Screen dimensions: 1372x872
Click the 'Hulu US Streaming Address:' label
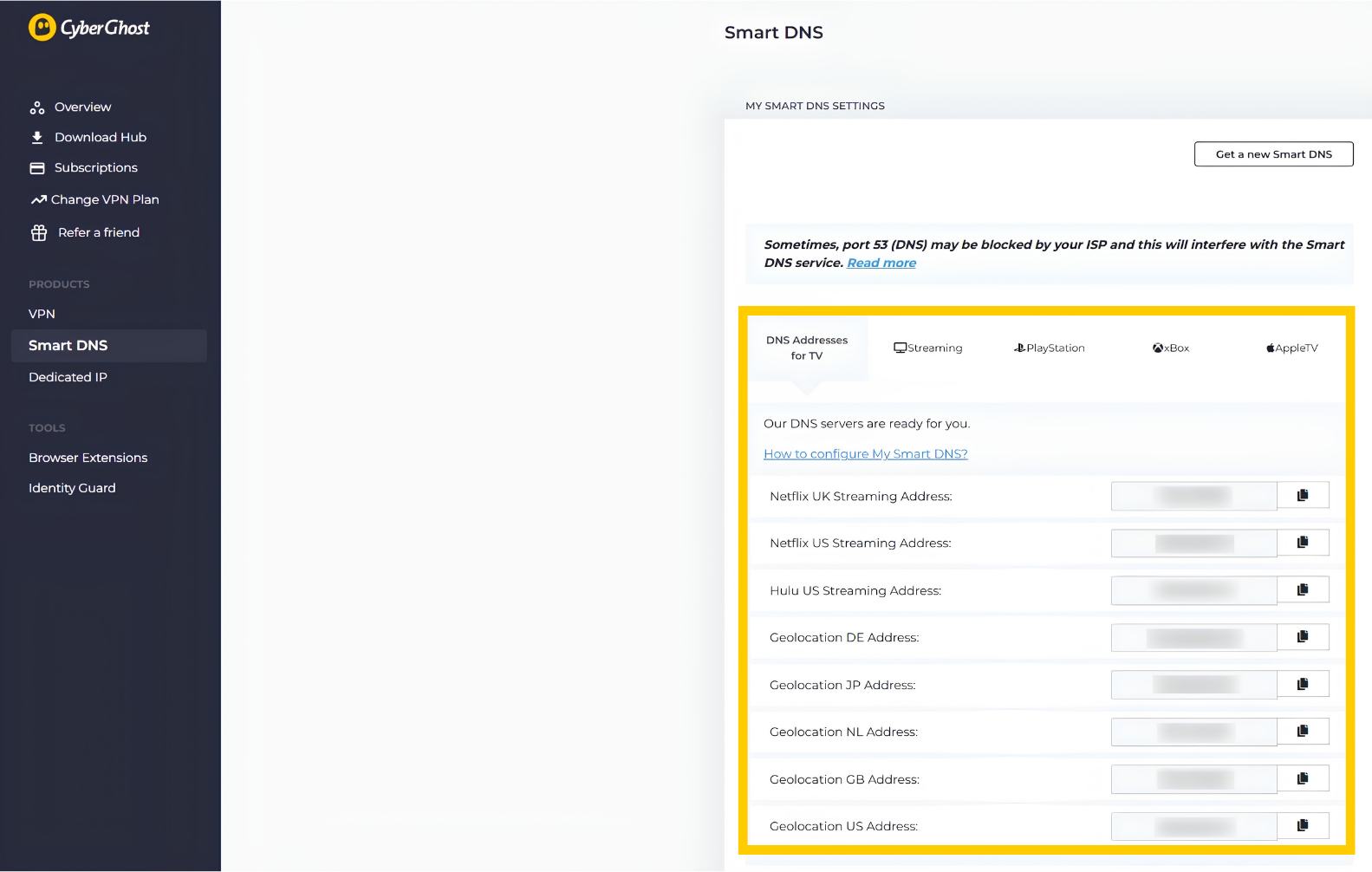click(x=855, y=591)
